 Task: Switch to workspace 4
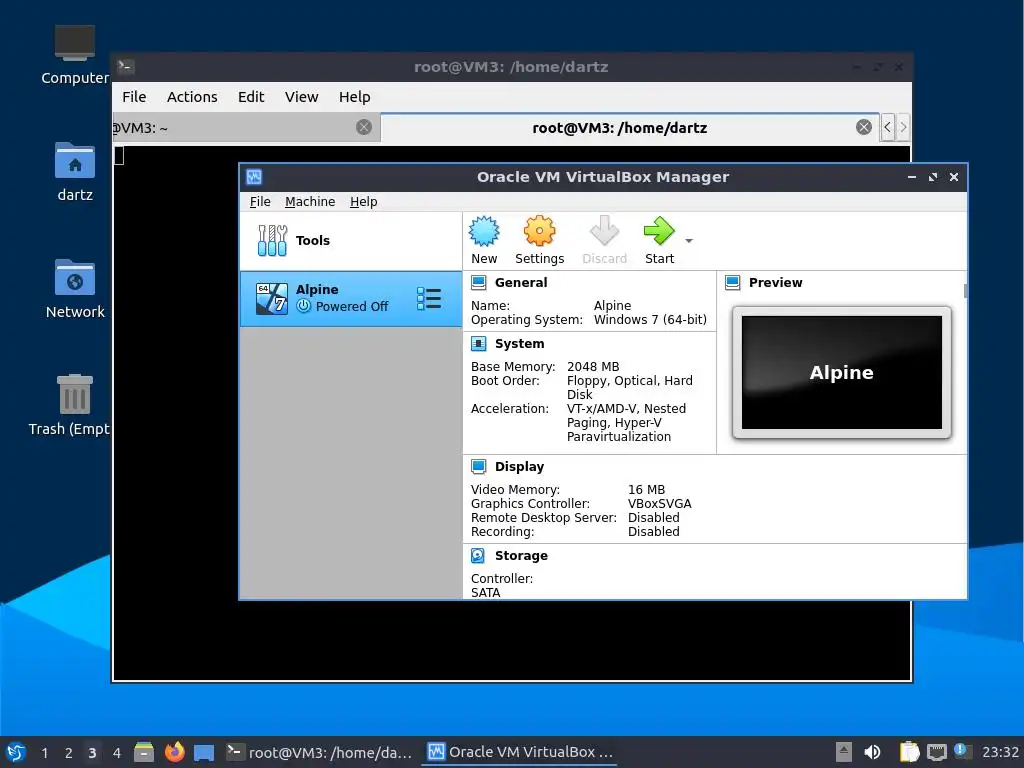116,753
